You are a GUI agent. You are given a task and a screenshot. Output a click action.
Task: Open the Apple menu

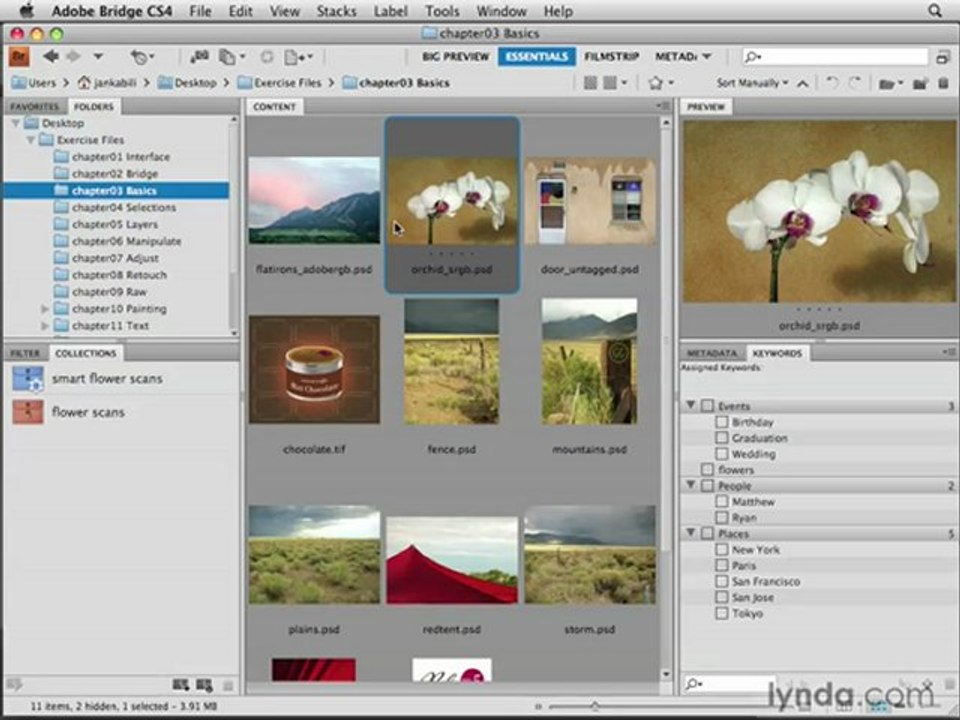point(28,10)
